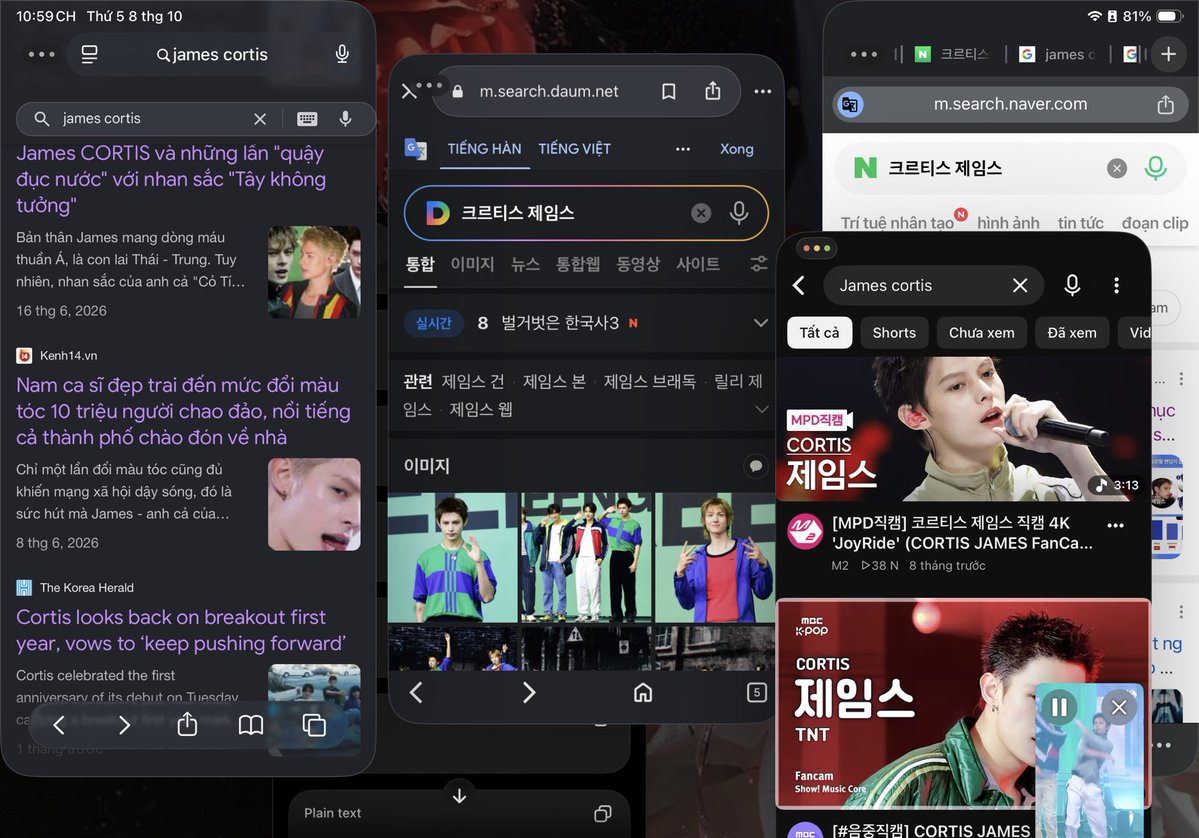This screenshot has height=838, width=1199.
Task: Play the MBC K-pop 제임스 TNT fancam thumbnail
Action: pyautogui.click(x=963, y=703)
